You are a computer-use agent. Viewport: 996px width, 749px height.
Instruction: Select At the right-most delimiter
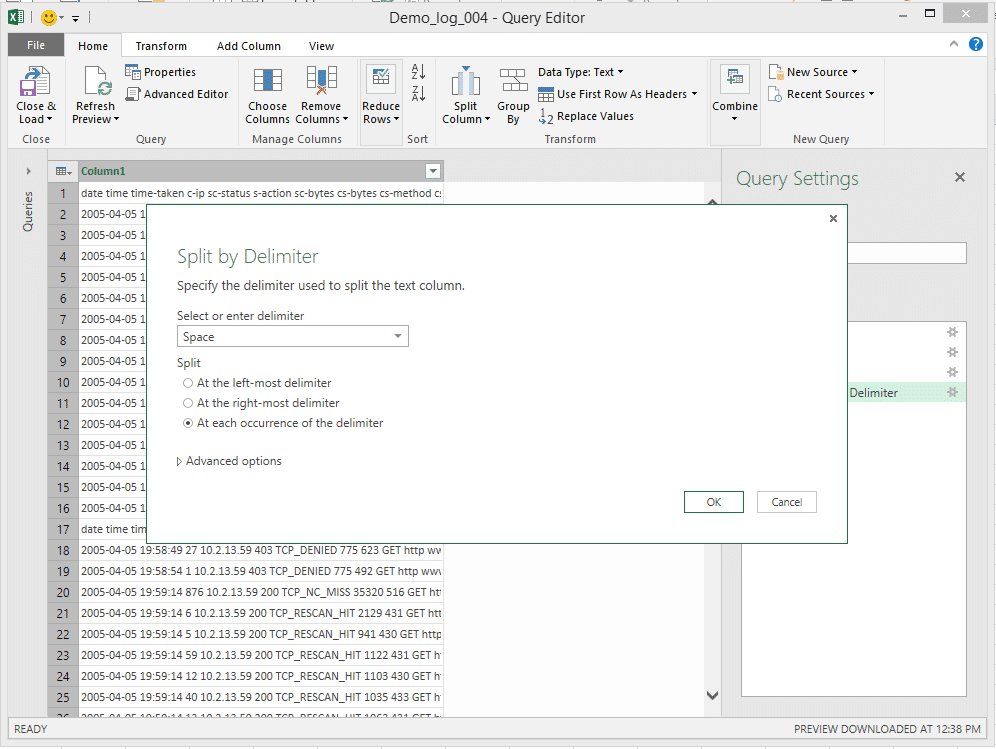tap(187, 403)
